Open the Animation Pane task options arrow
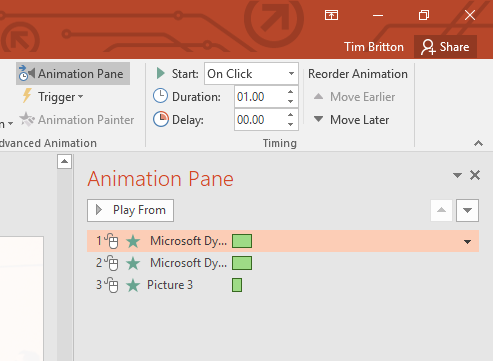 (x=457, y=175)
